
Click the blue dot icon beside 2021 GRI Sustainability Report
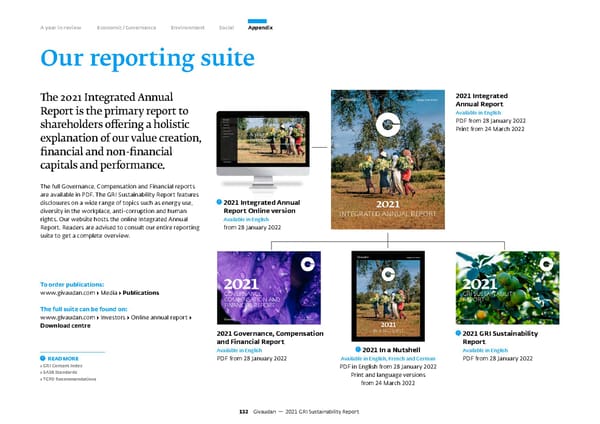click(x=458, y=333)
